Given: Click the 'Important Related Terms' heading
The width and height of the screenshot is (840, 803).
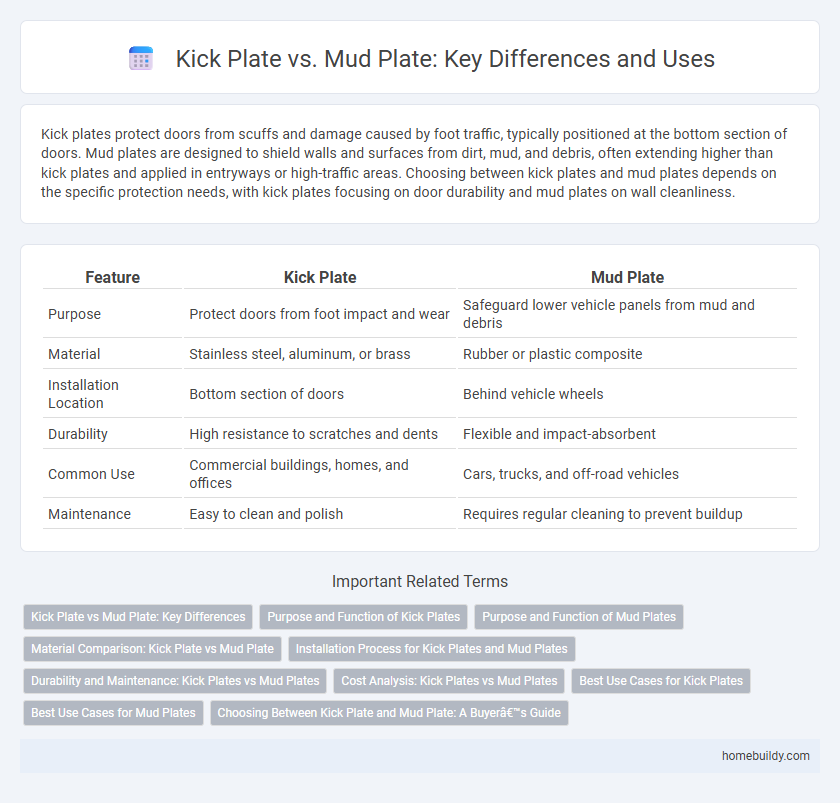Looking at the screenshot, I should coord(420,582).
